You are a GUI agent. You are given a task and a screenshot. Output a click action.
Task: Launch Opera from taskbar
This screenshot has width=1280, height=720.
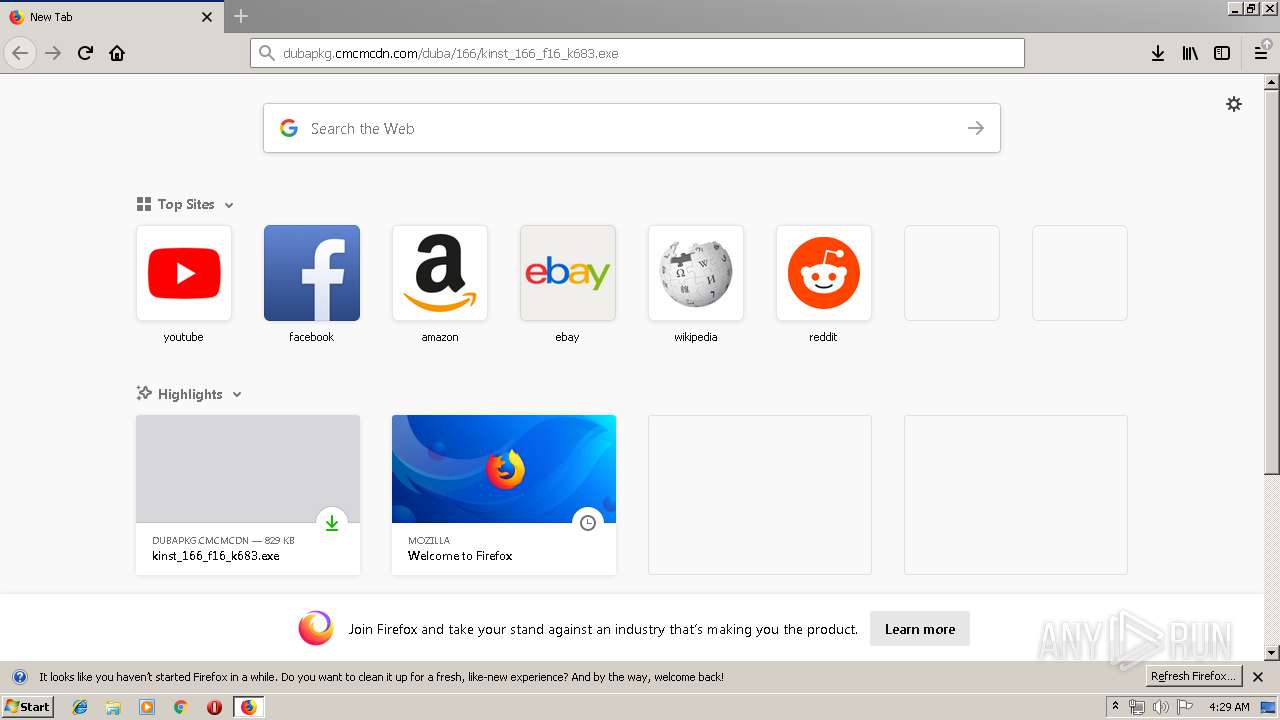[214, 707]
